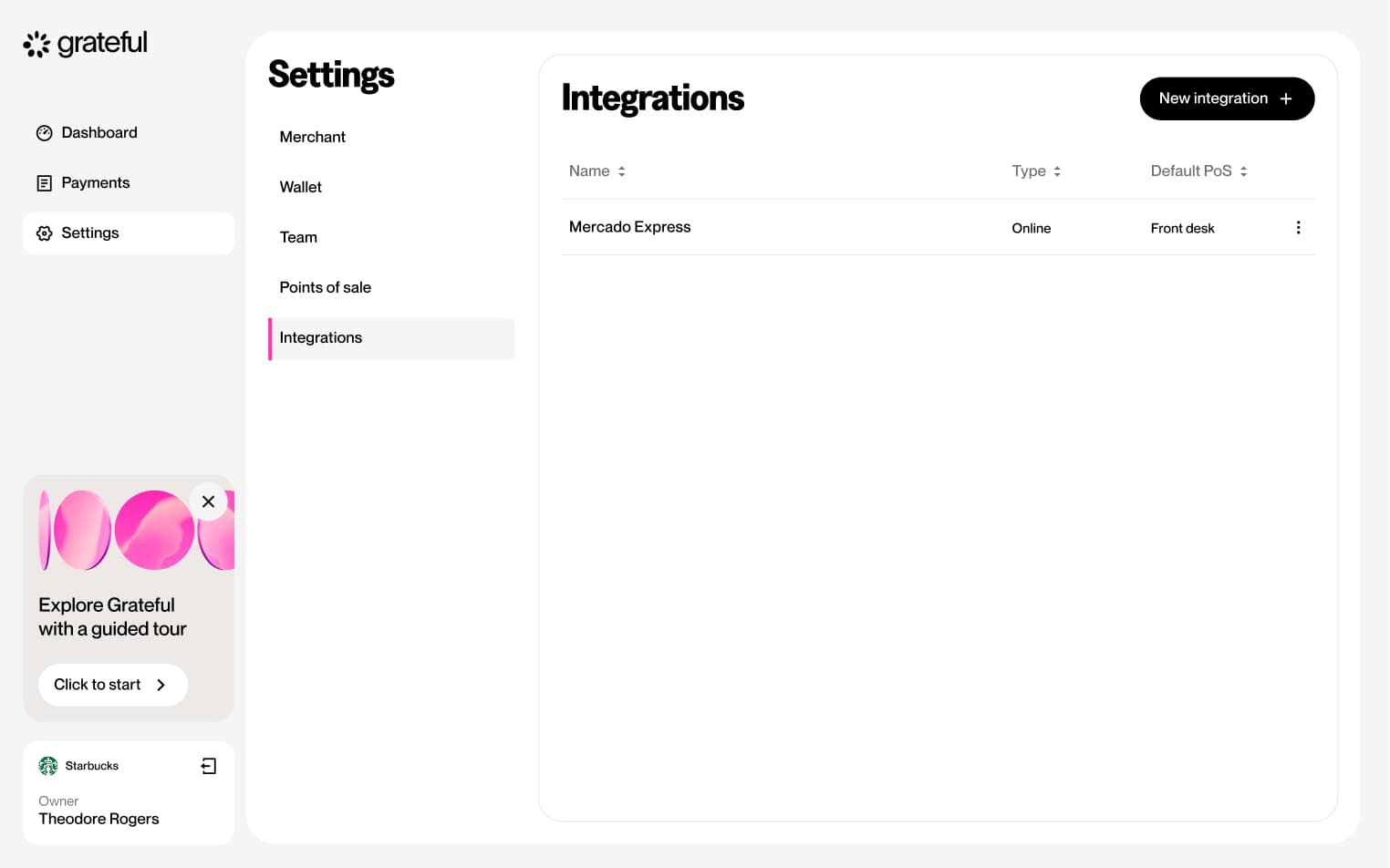Open the Merchant settings section
1390x868 pixels.
click(313, 137)
